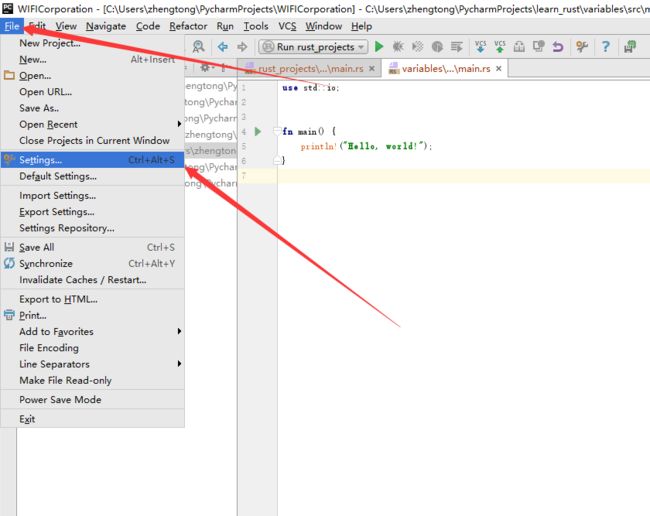Open Settings... from File menu
650x516 pixels.
[x=92, y=160]
